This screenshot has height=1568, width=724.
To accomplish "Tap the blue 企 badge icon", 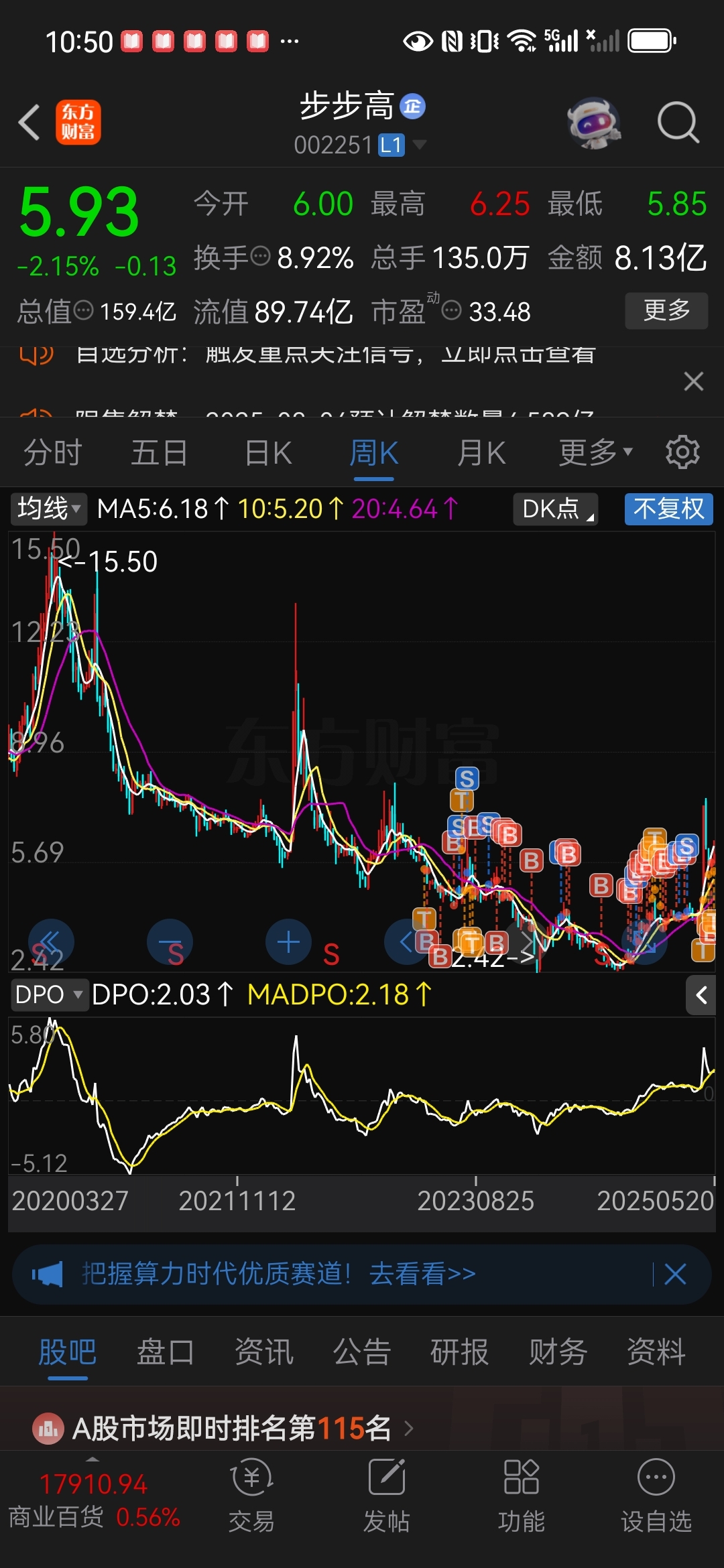I will pos(412,106).
